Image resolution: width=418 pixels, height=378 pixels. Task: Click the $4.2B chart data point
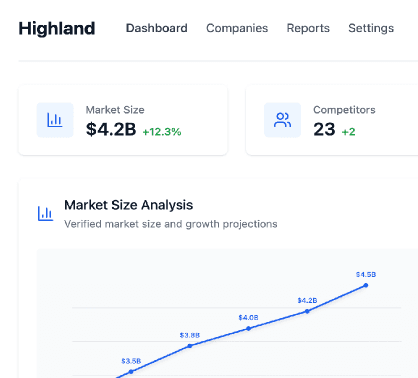(307, 311)
